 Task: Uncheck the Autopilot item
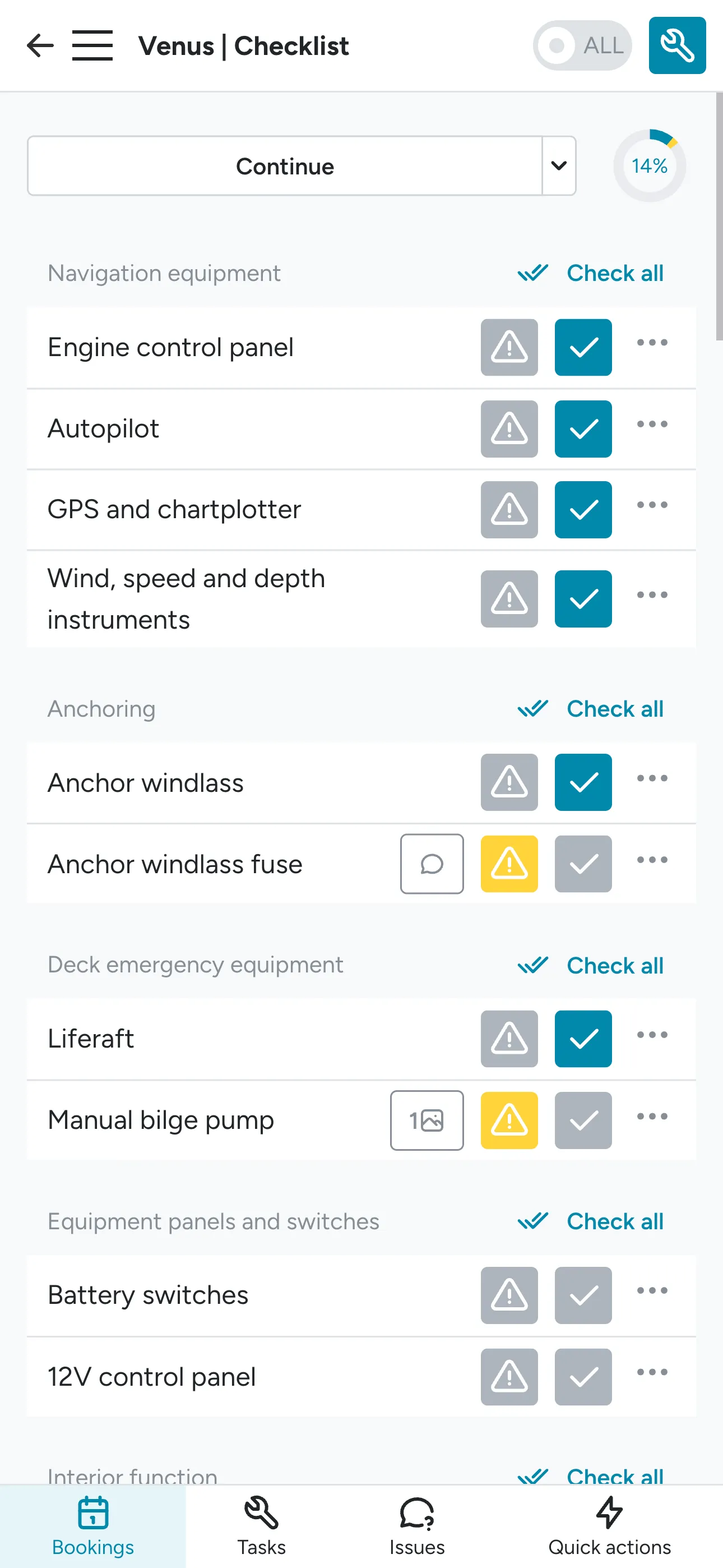pyautogui.click(x=582, y=429)
